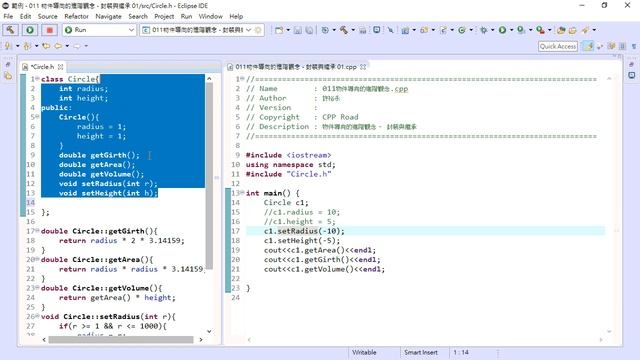
Task: Close the Circle.h editor tab
Action: click(x=60, y=67)
